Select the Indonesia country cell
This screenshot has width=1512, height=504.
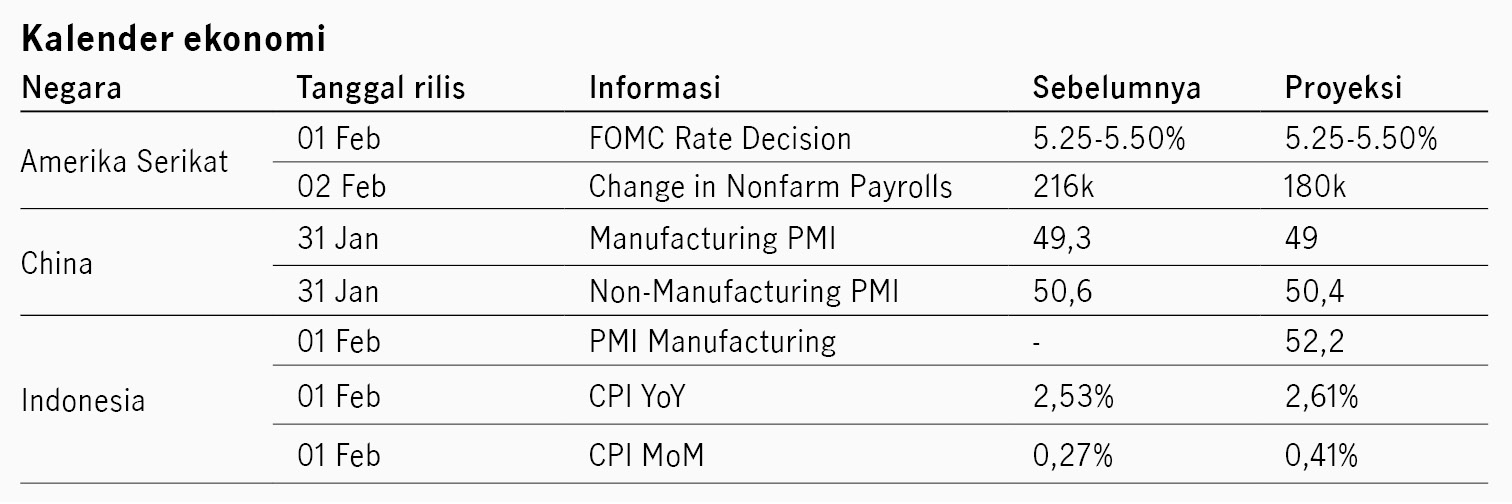point(83,400)
